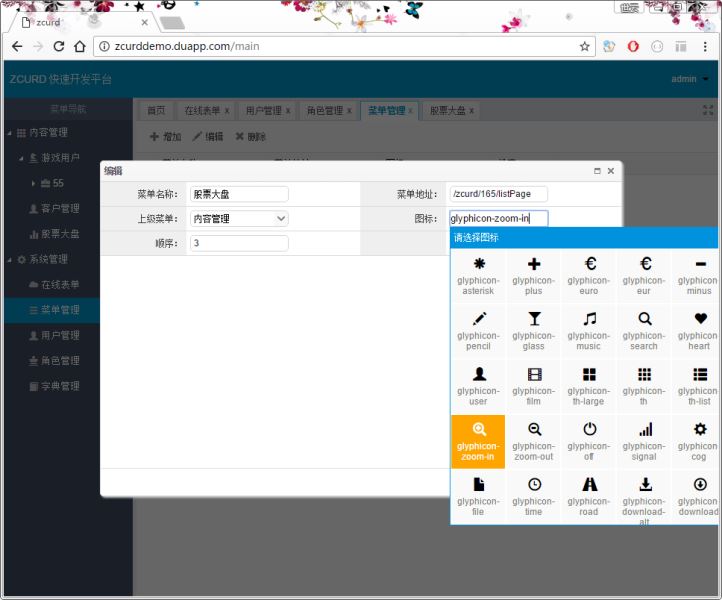Maximize the 编辑 dialog

click(597, 171)
